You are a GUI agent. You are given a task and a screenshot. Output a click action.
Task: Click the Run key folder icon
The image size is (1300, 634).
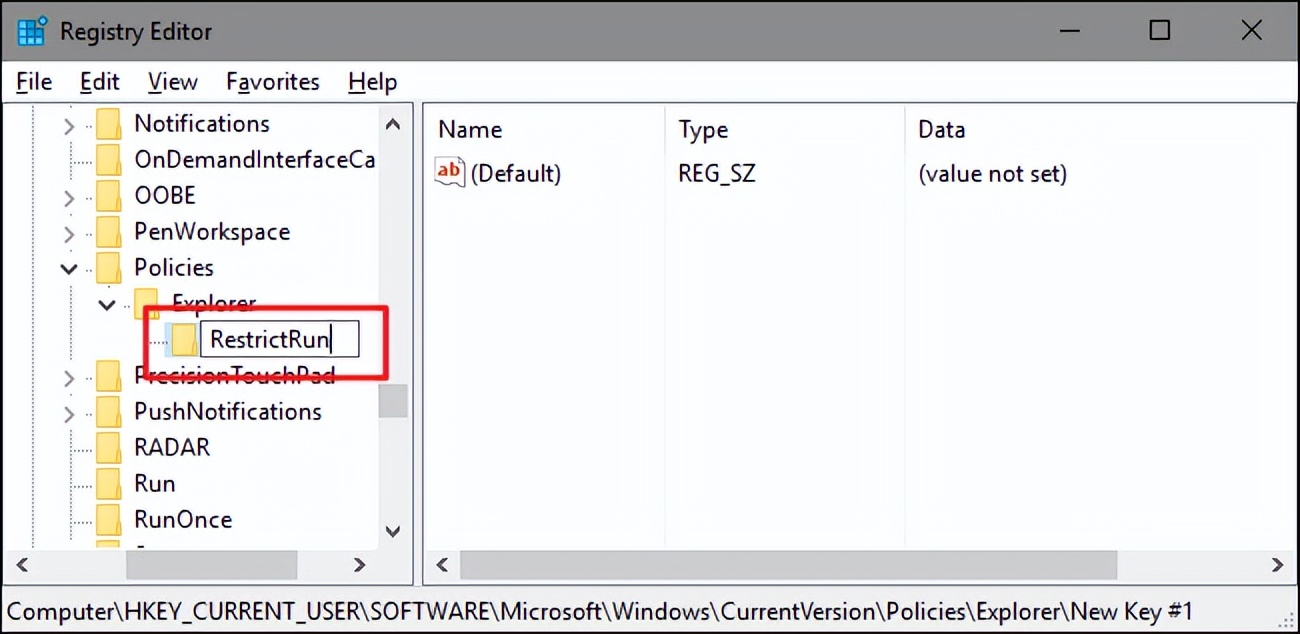pyautogui.click(x=107, y=483)
